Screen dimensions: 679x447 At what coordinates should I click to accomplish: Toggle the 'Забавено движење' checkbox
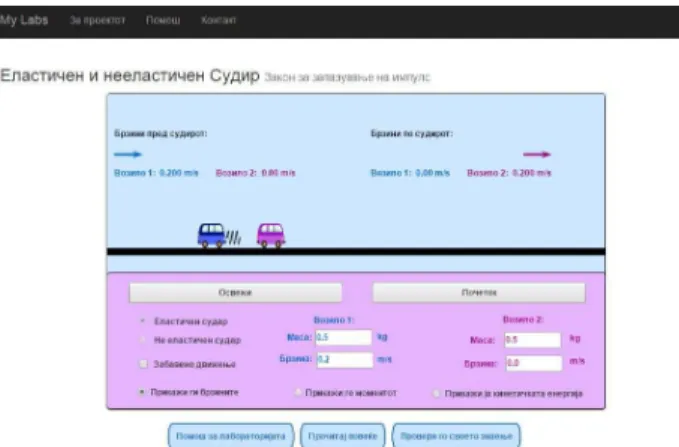tap(143, 364)
